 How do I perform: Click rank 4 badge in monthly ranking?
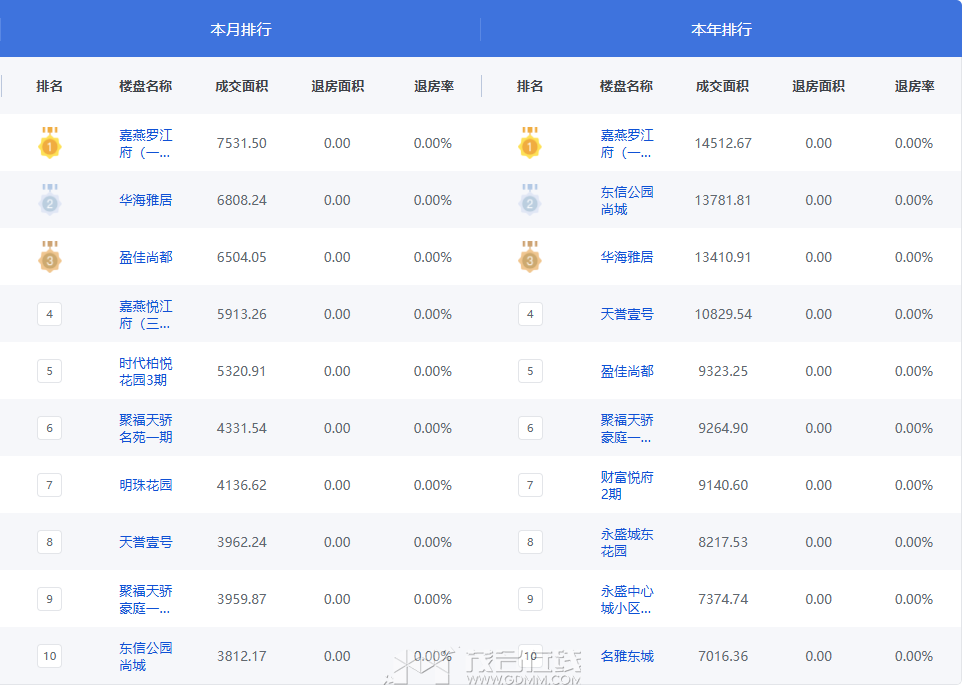49,314
